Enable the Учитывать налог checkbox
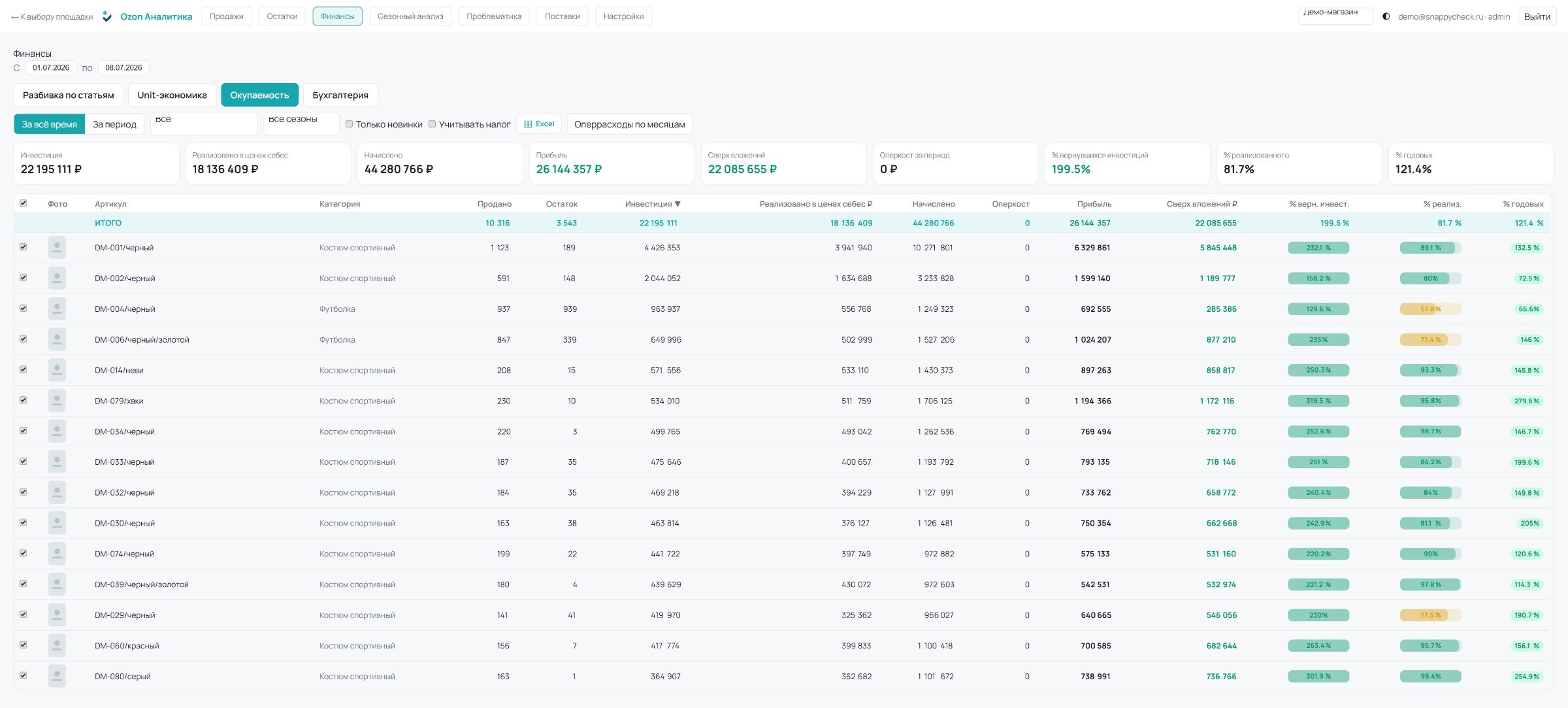 tap(432, 124)
